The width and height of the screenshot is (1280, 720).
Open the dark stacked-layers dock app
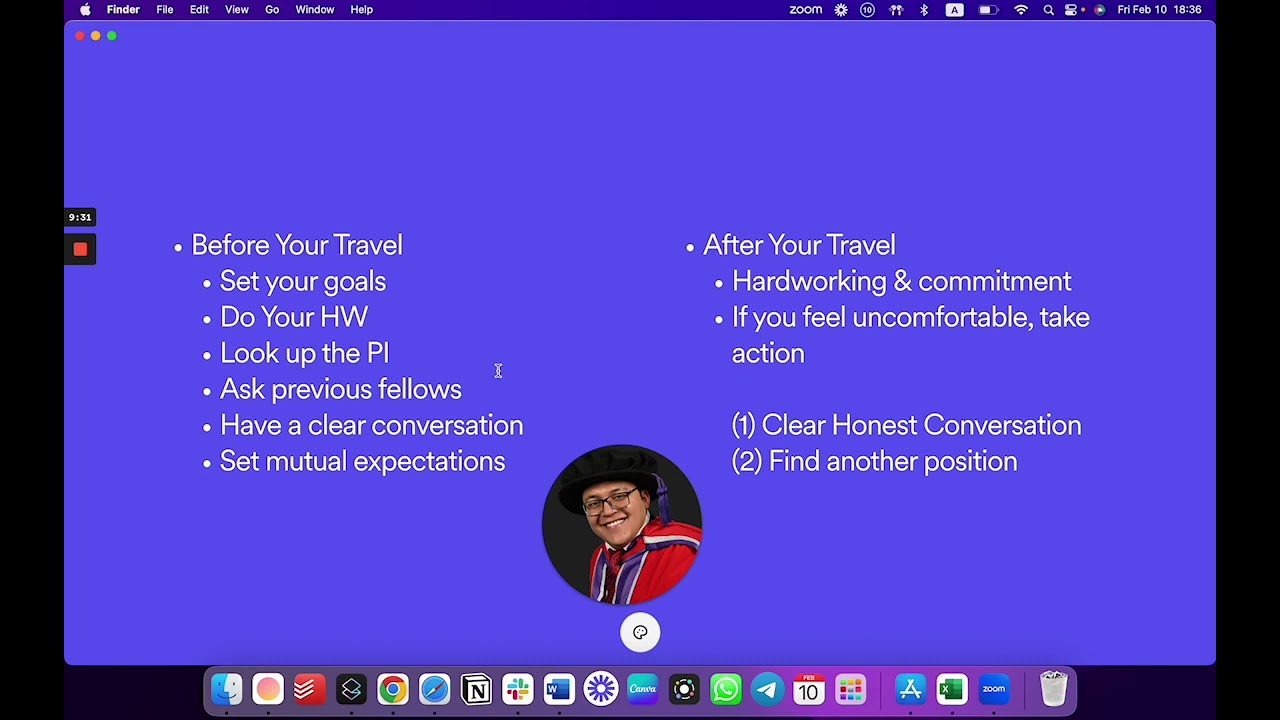[351, 689]
